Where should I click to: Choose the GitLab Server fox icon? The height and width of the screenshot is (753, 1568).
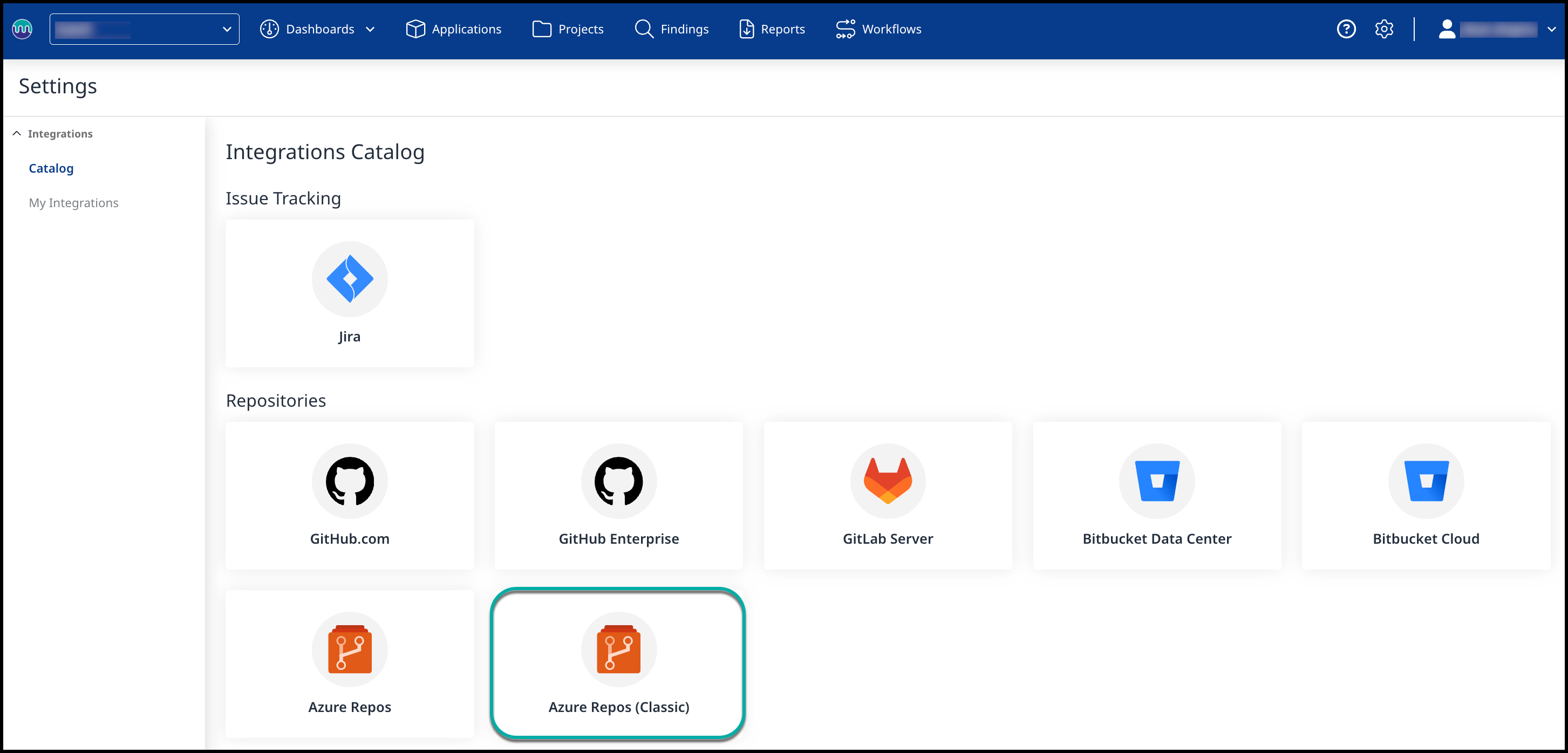pos(888,481)
